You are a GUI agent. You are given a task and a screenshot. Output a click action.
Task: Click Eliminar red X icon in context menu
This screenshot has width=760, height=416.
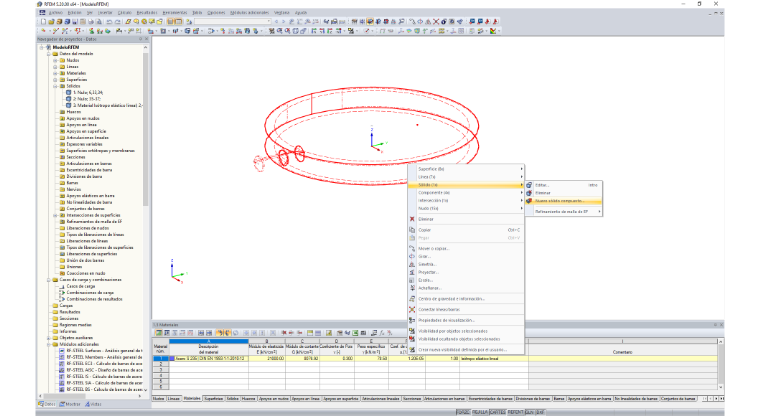coord(412,219)
